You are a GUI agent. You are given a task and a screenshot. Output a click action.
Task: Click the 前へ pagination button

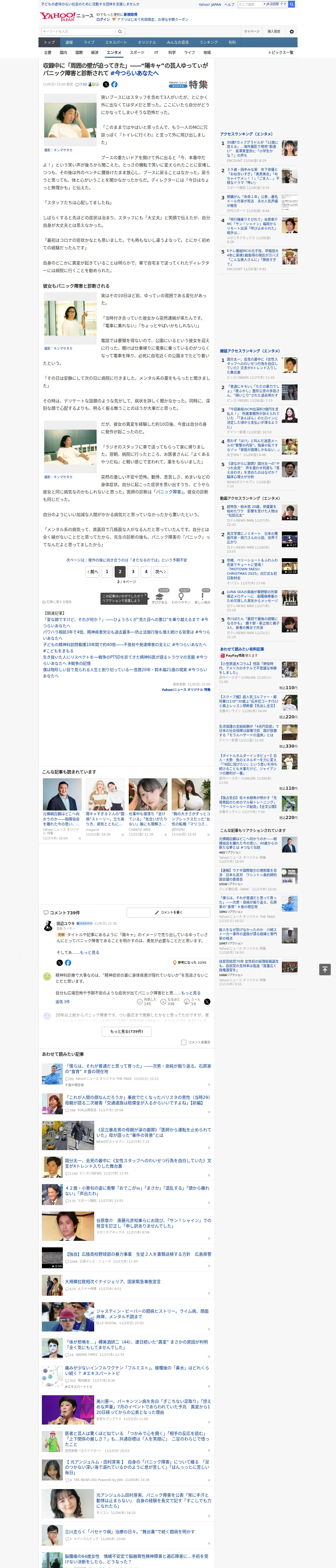click(93, 572)
